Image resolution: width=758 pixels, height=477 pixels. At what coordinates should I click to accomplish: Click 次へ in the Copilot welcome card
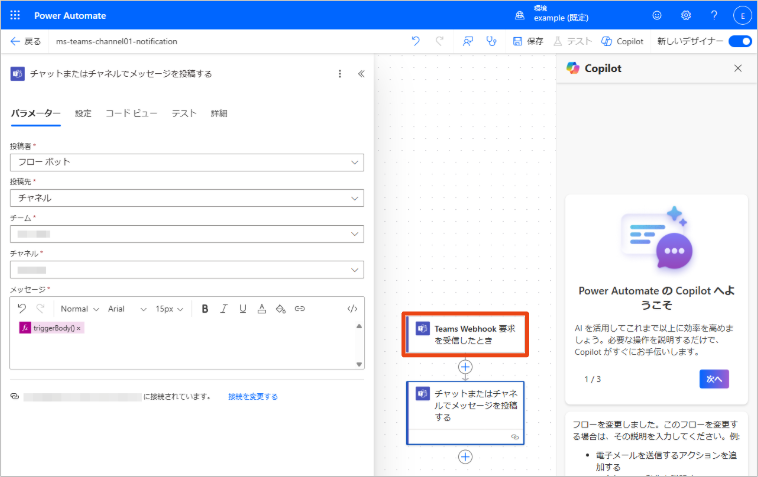(714, 379)
